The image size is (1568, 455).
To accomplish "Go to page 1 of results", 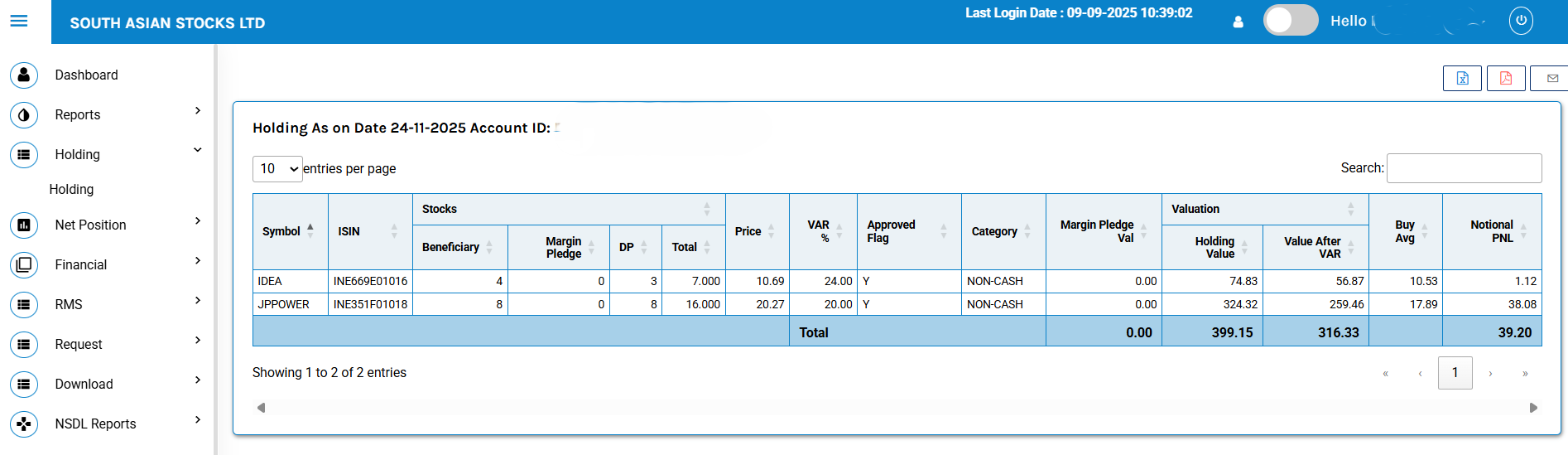I will (x=1455, y=373).
